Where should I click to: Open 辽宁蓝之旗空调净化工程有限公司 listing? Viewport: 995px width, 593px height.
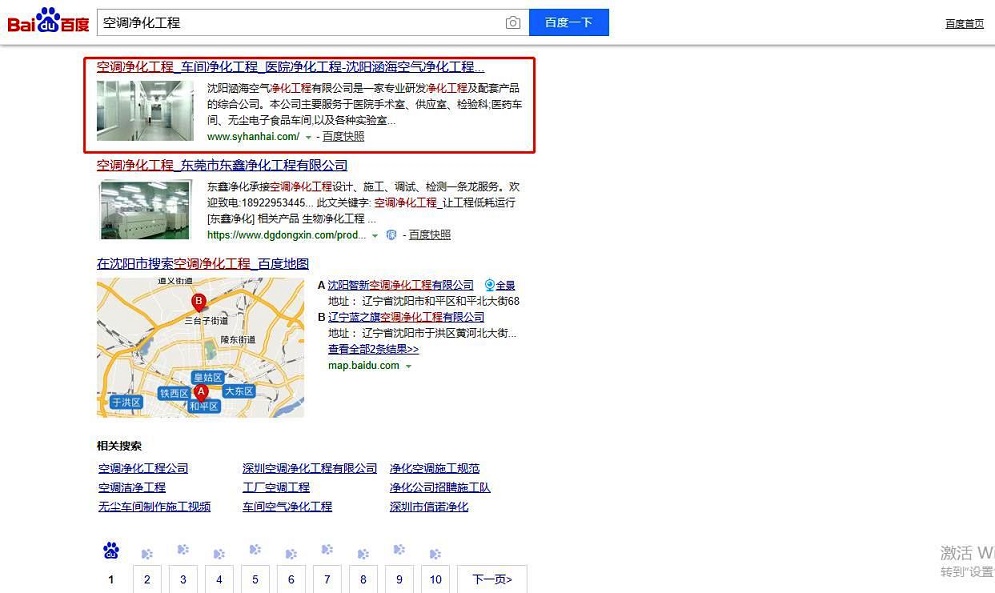pos(406,317)
